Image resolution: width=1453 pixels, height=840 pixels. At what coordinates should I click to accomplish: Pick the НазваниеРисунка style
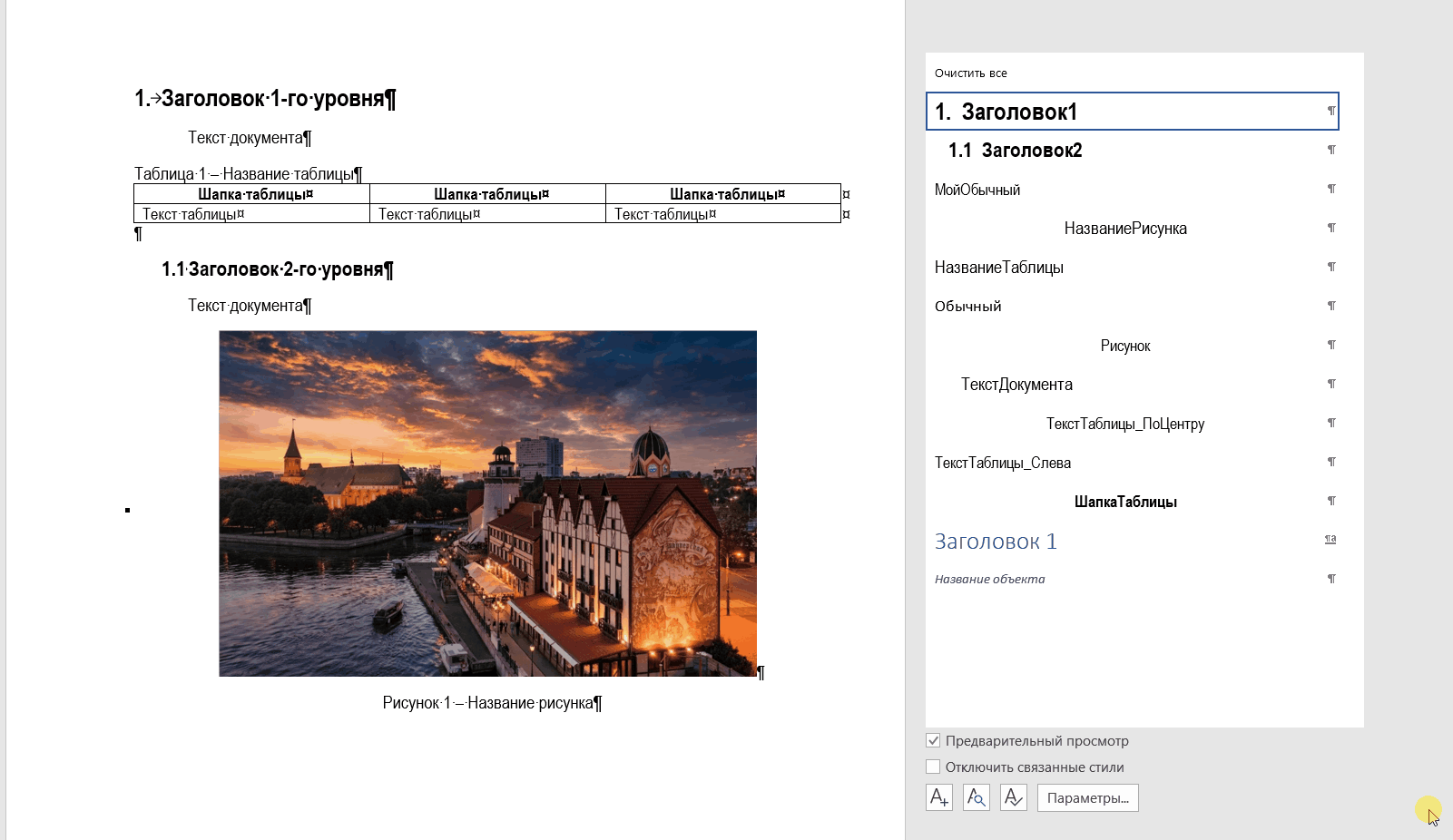click(x=1132, y=229)
